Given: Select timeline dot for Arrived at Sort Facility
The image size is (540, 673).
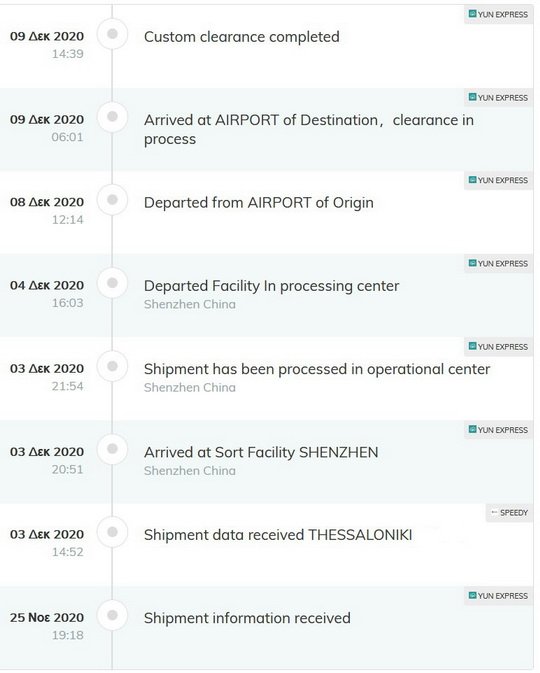Looking at the screenshot, I should coord(112,449).
